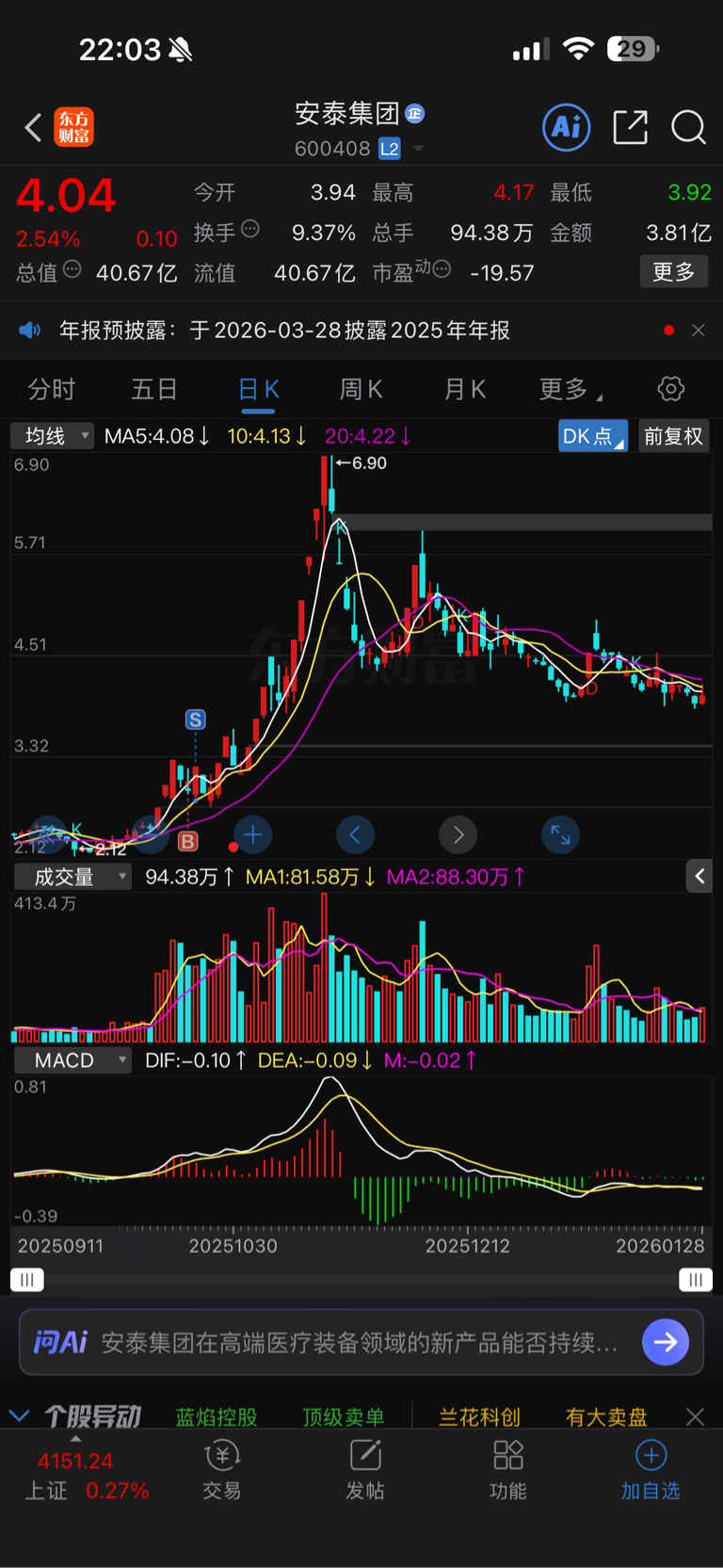Tap the battery indicator showing 29
Viewport: 723px width, 1568px height.
tap(634, 49)
